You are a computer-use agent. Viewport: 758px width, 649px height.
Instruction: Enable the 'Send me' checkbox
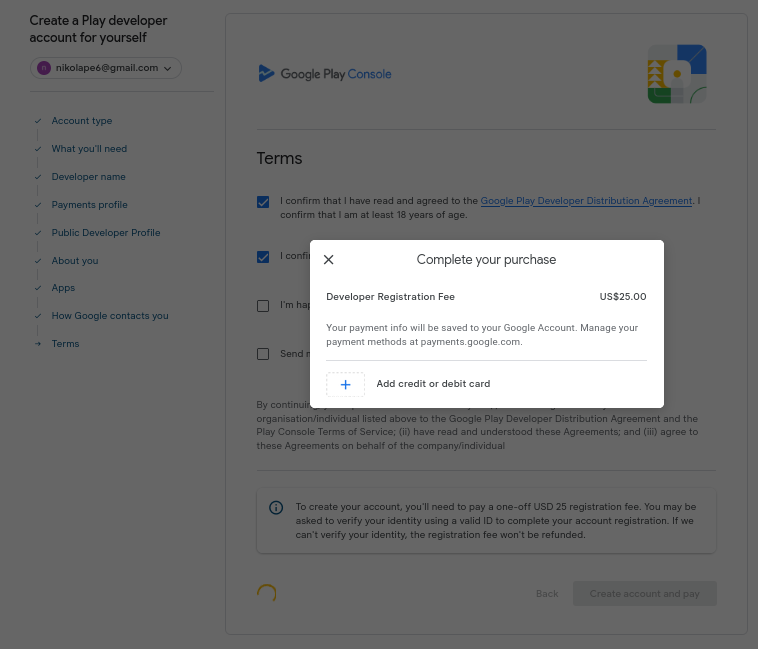263,353
